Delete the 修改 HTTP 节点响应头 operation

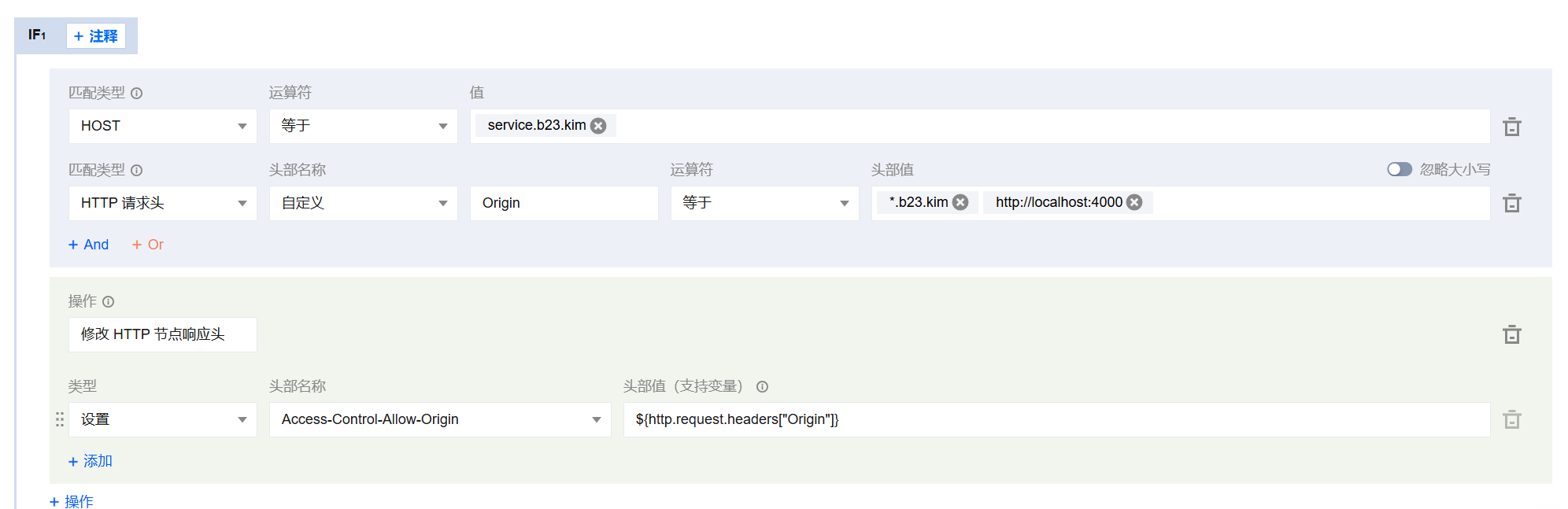tap(1511, 335)
